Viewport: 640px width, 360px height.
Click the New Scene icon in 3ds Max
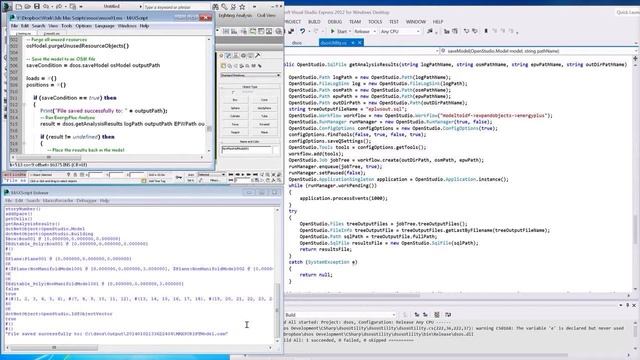pos(19,7)
